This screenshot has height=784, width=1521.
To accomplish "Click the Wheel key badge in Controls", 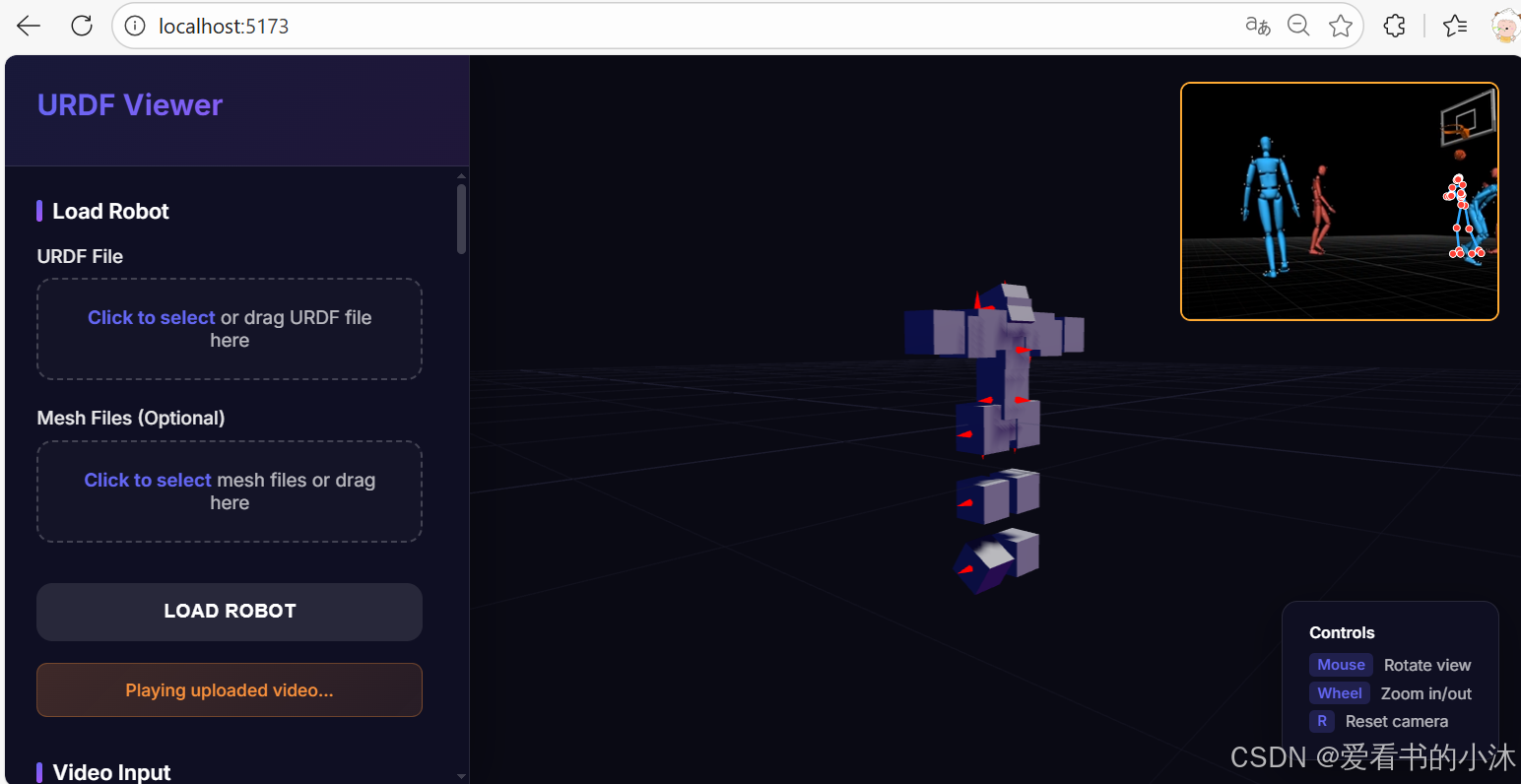I will (x=1340, y=693).
